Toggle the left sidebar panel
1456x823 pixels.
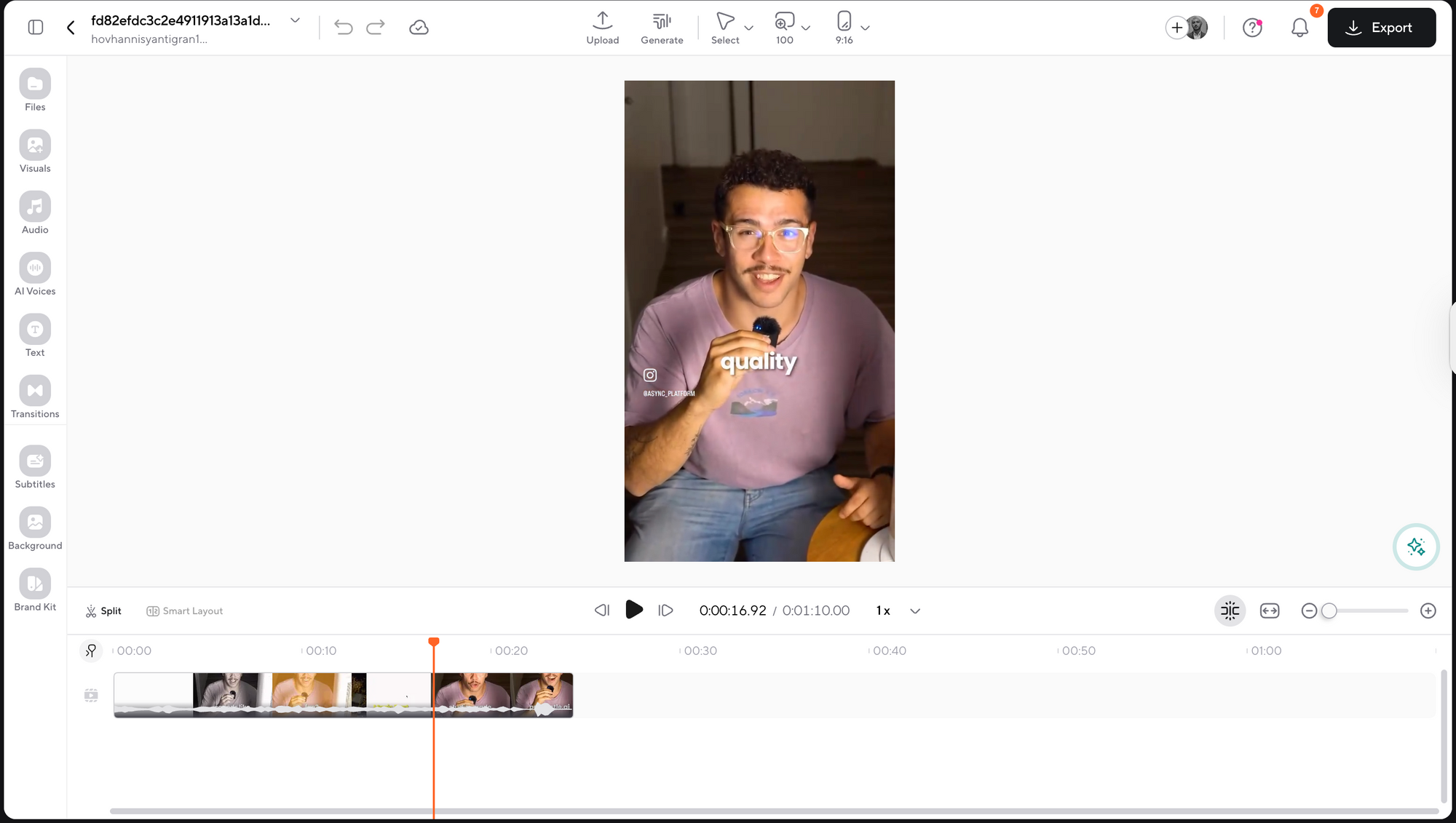pyautogui.click(x=36, y=28)
